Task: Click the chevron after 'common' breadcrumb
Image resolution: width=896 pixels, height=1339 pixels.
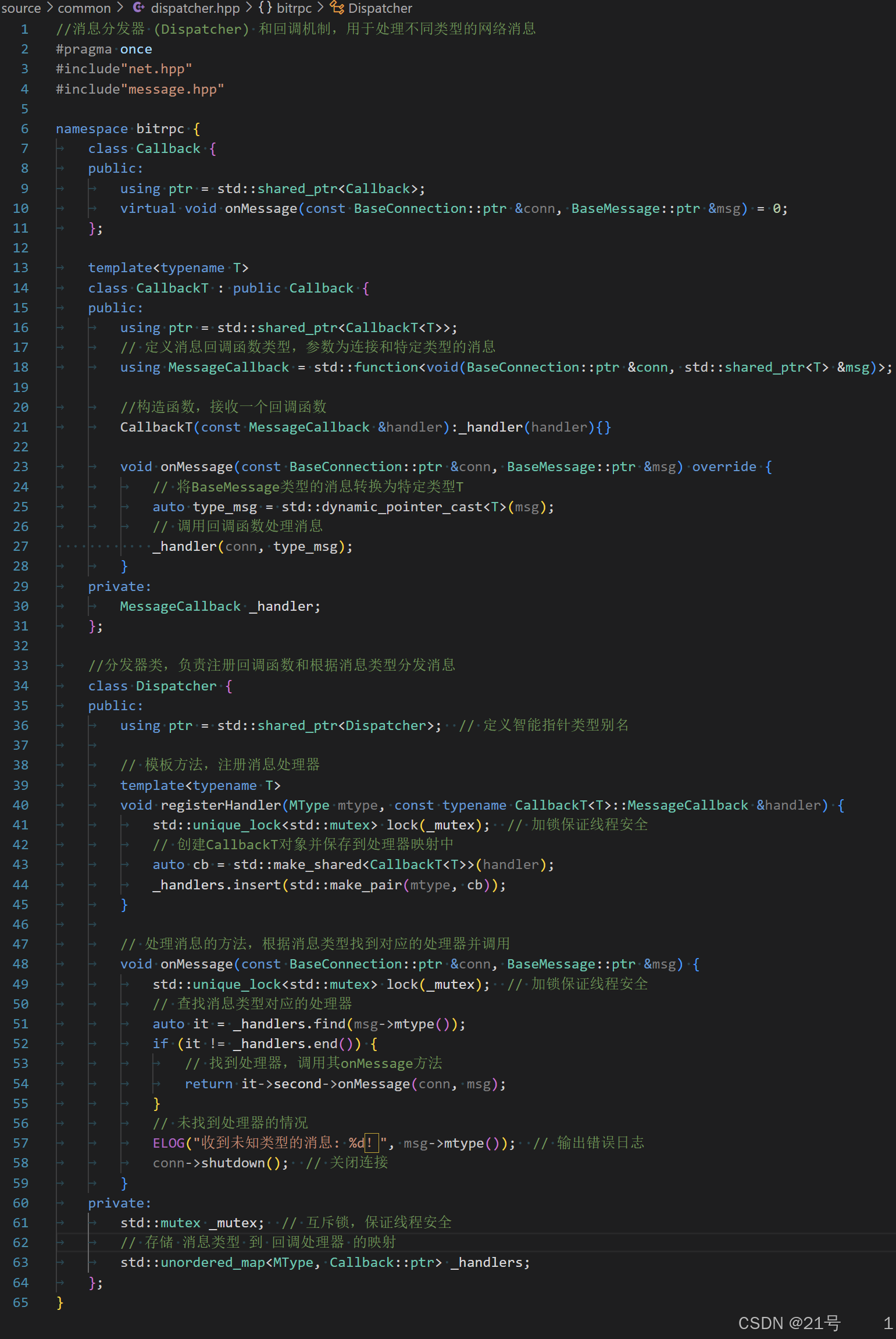Action: (x=120, y=8)
